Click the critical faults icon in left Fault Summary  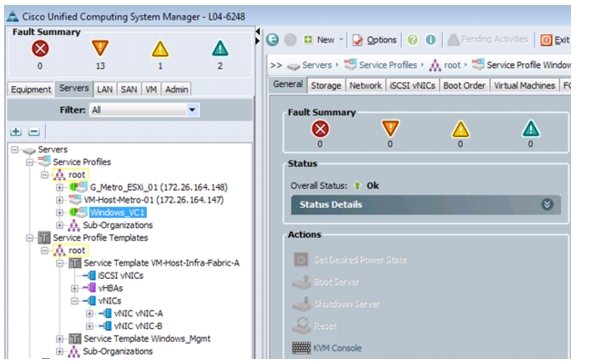40,49
